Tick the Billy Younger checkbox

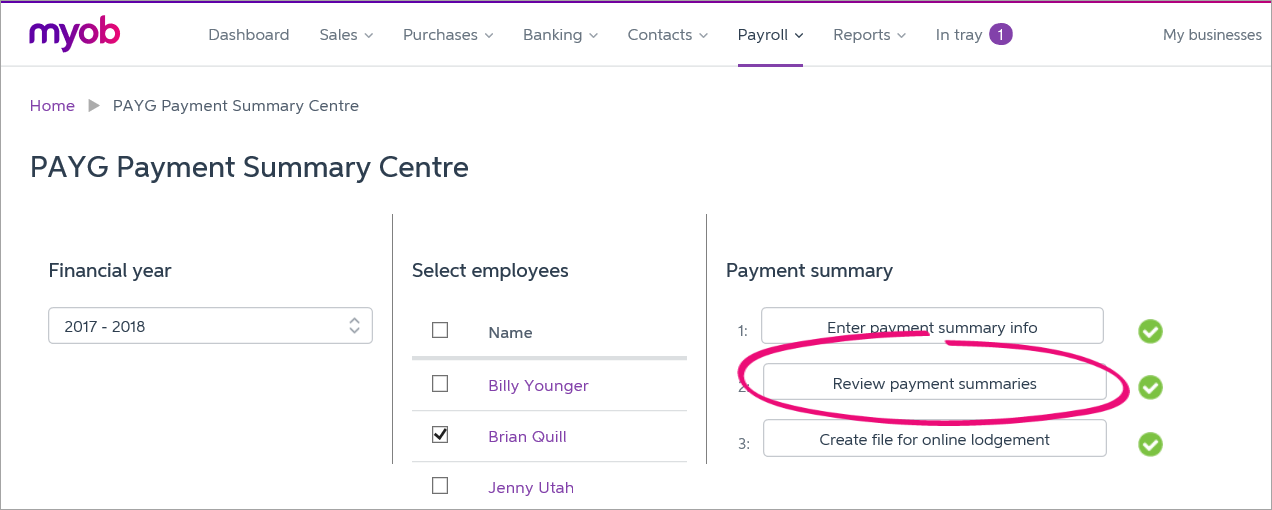[x=440, y=383]
